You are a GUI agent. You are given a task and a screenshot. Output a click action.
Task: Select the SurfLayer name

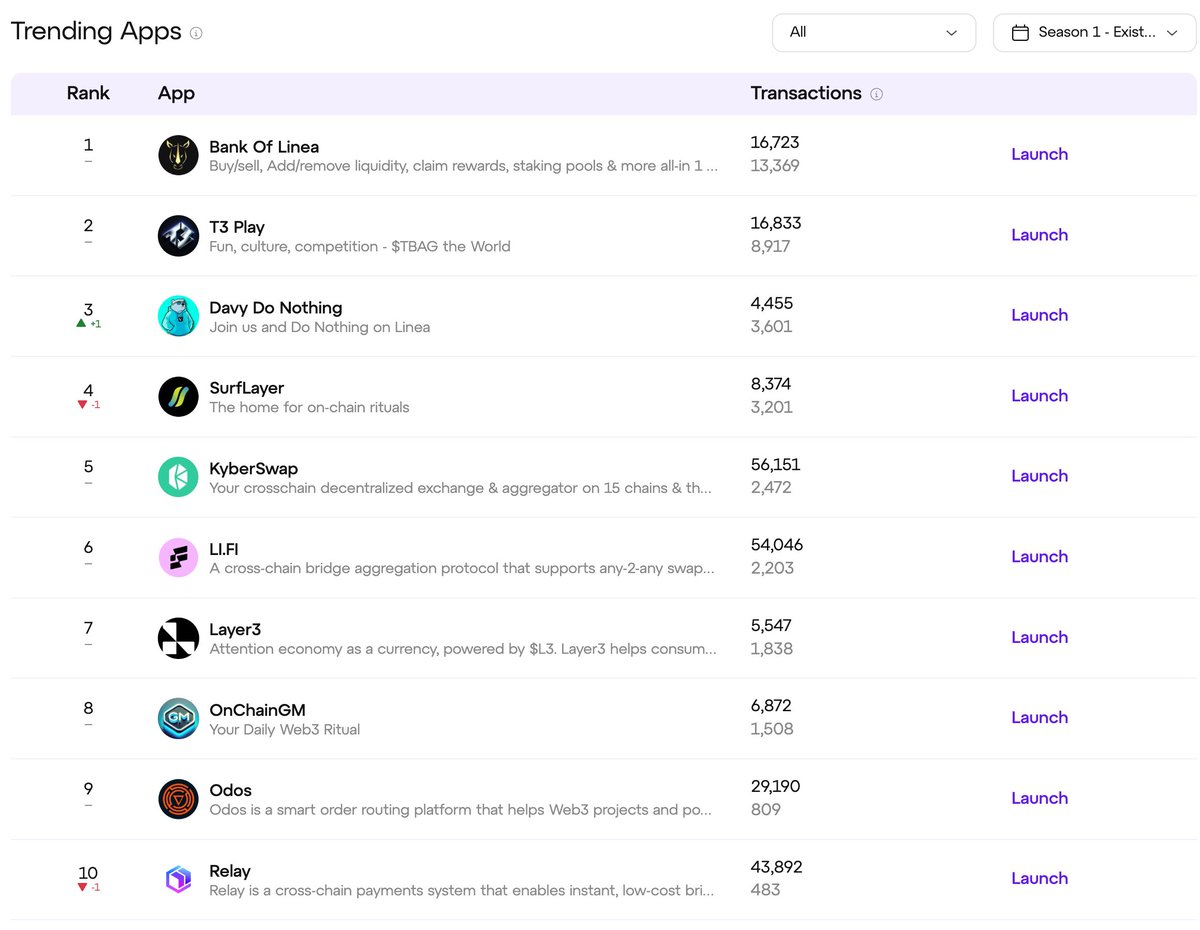247,388
